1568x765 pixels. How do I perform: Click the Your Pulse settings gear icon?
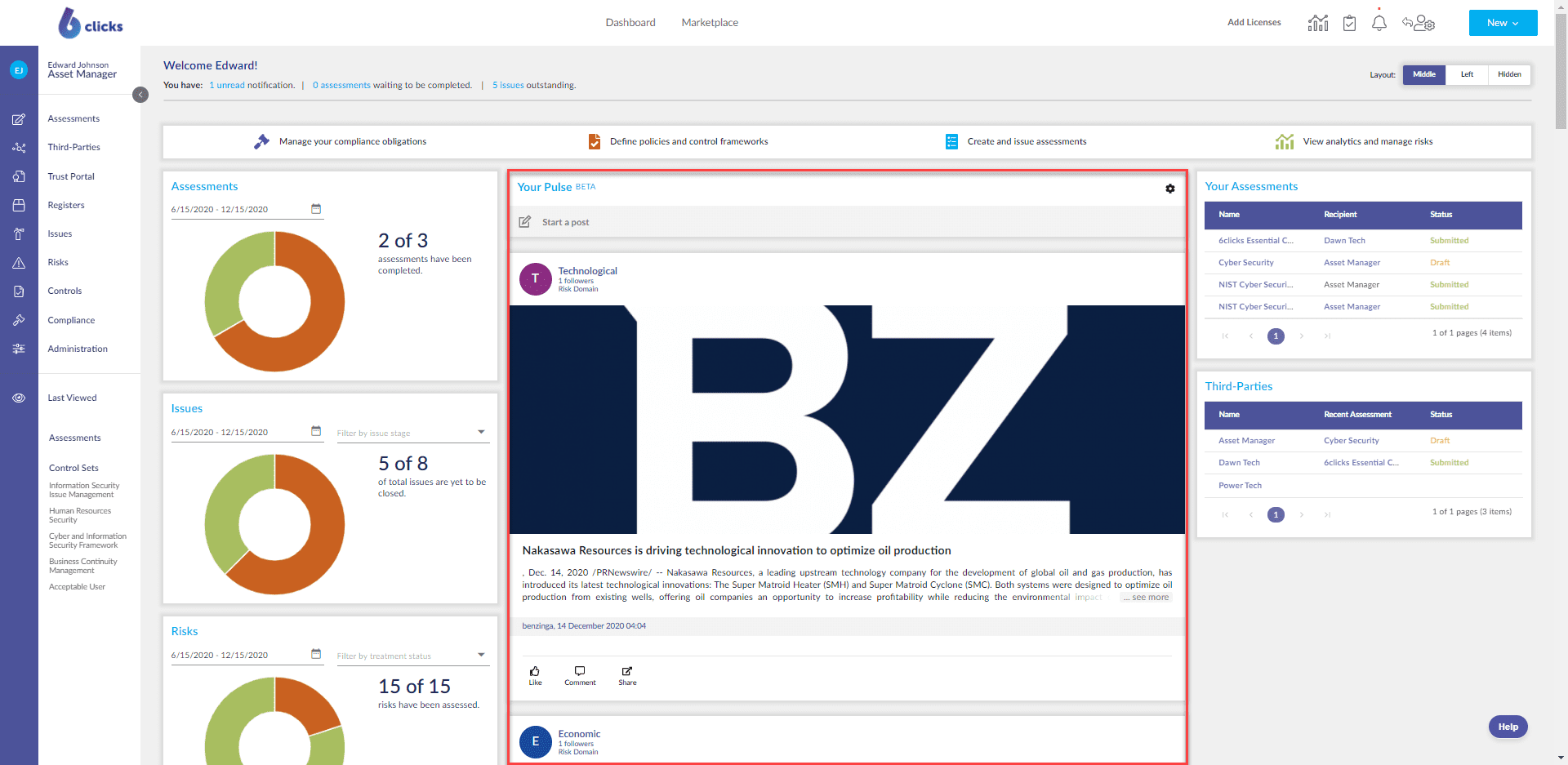click(x=1170, y=189)
